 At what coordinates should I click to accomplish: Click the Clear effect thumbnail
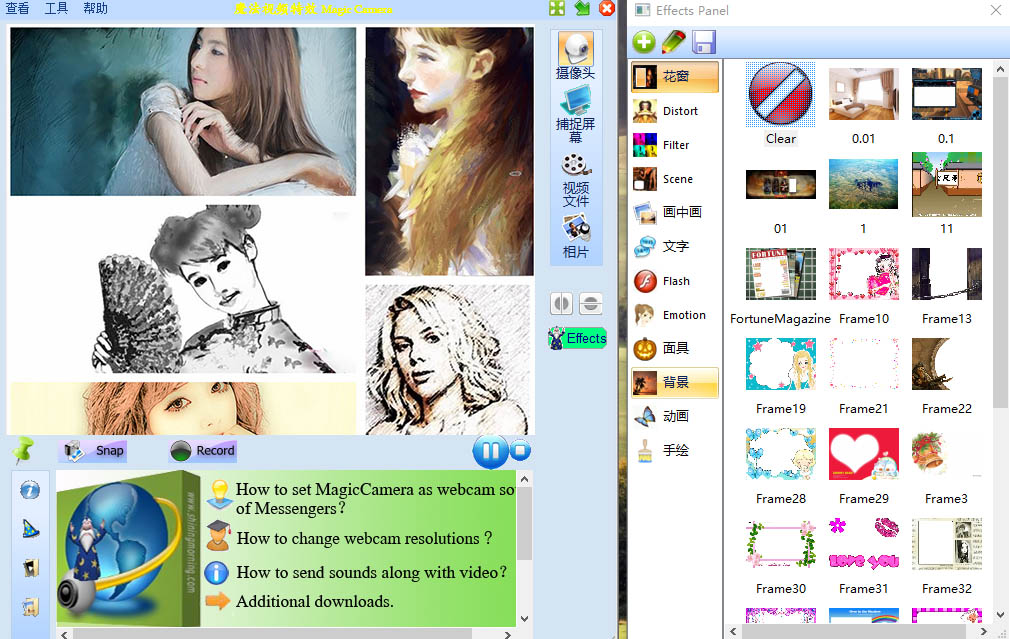tap(781, 94)
